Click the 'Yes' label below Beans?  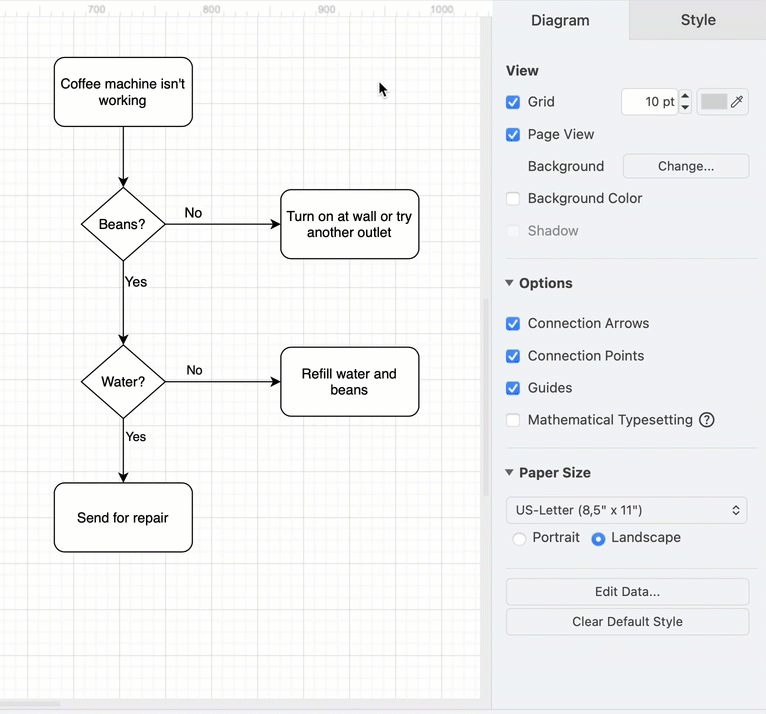coord(136,282)
